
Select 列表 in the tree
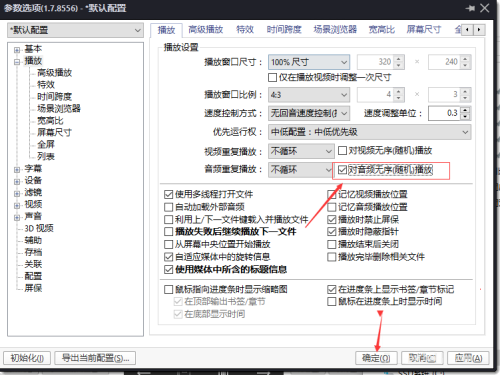point(46,156)
